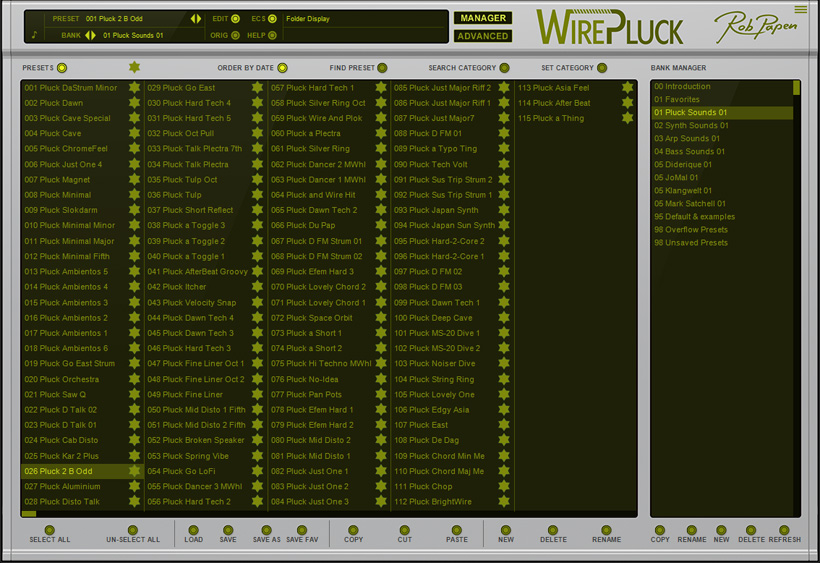820x563 pixels.
Task: Click favorite star for 108 Pluck De Dag
Action: (504, 440)
